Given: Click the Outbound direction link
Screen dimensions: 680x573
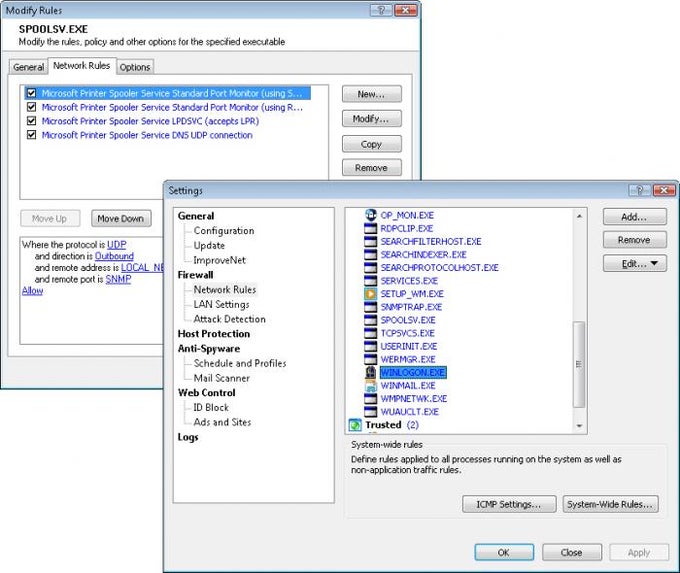Looking at the screenshot, I should coord(114,256).
